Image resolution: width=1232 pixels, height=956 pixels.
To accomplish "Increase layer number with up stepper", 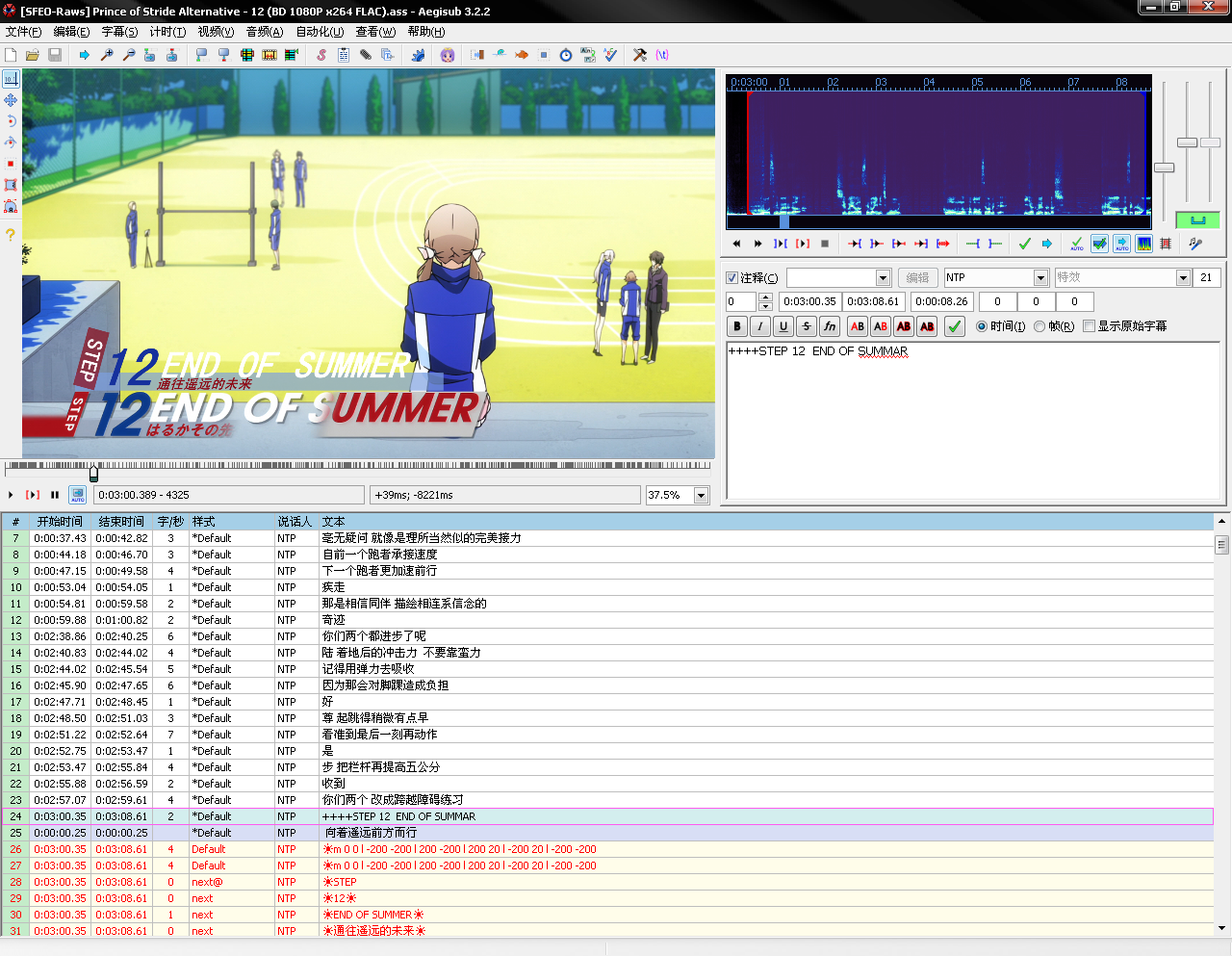I will (766, 297).
